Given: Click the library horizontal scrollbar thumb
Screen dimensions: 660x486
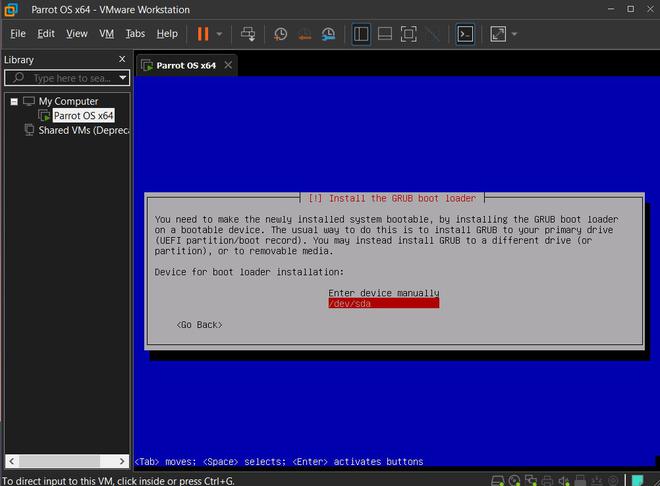Looking at the screenshot, I should tap(59, 461).
